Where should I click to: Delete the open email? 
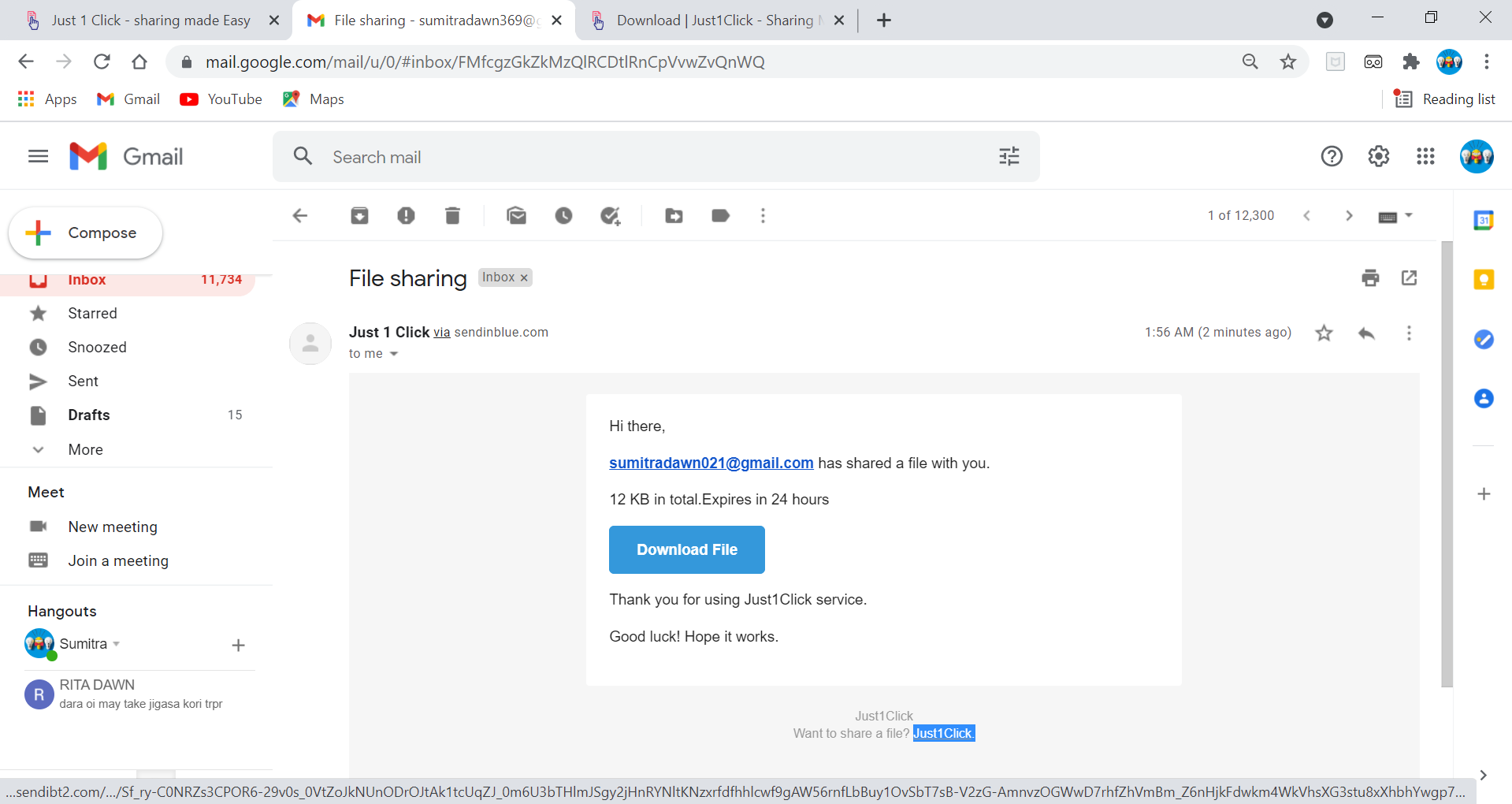[452, 215]
